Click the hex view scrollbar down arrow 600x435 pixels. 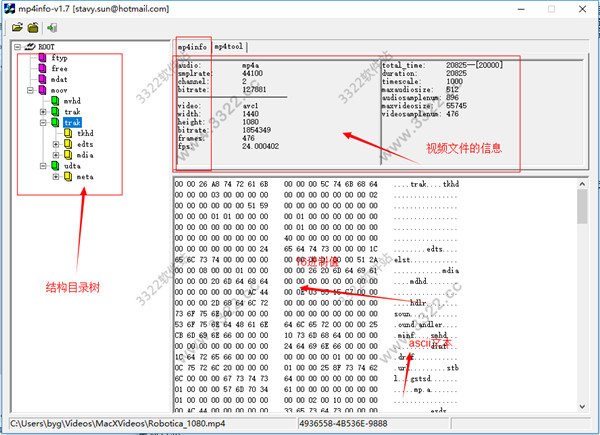[x=582, y=407]
